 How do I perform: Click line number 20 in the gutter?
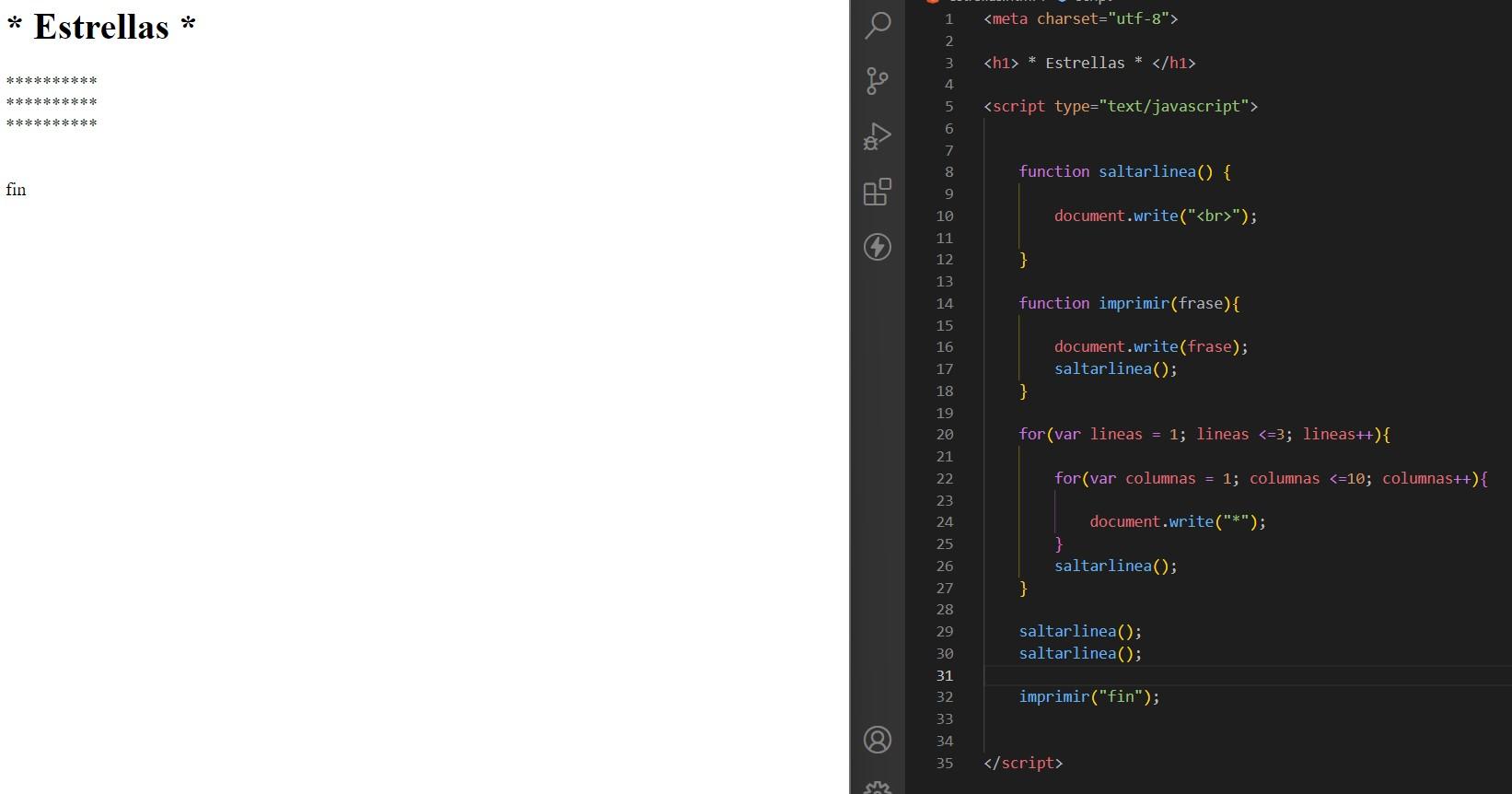point(945,434)
